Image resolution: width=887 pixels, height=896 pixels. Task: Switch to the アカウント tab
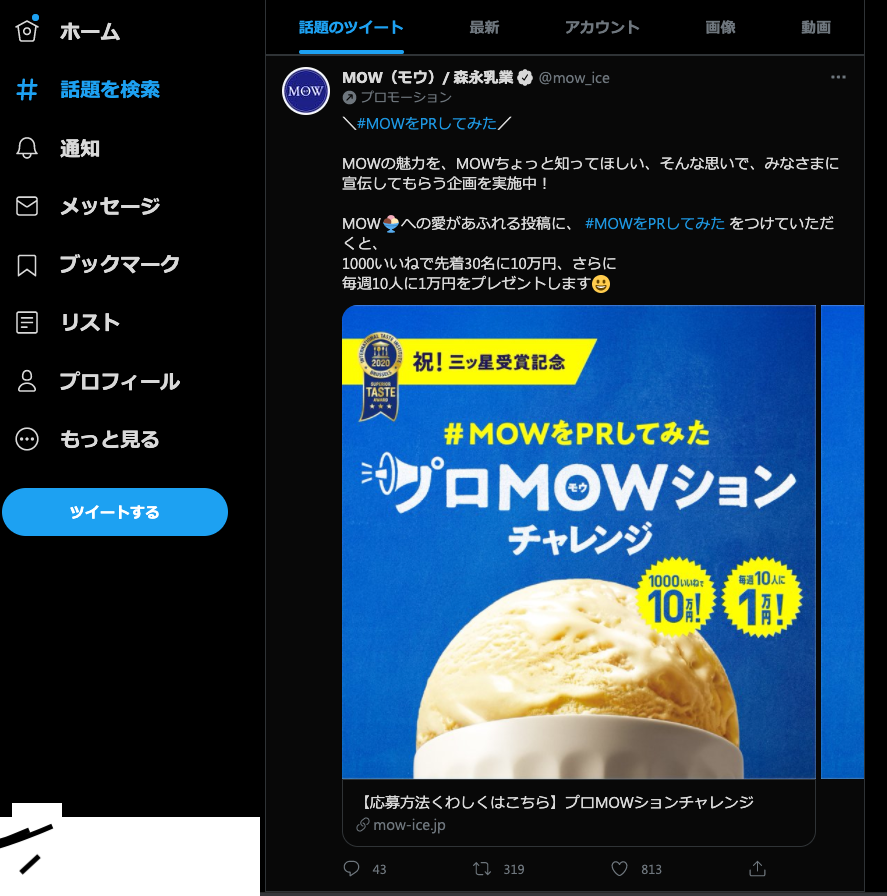coord(602,27)
